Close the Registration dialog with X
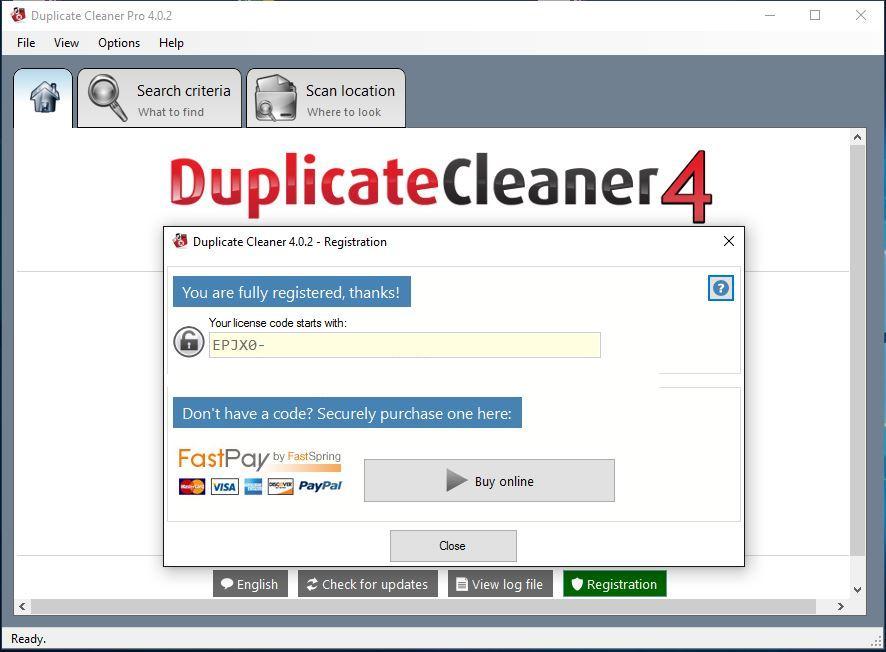Screen dimensions: 886x652 pyautogui.click(x=729, y=241)
